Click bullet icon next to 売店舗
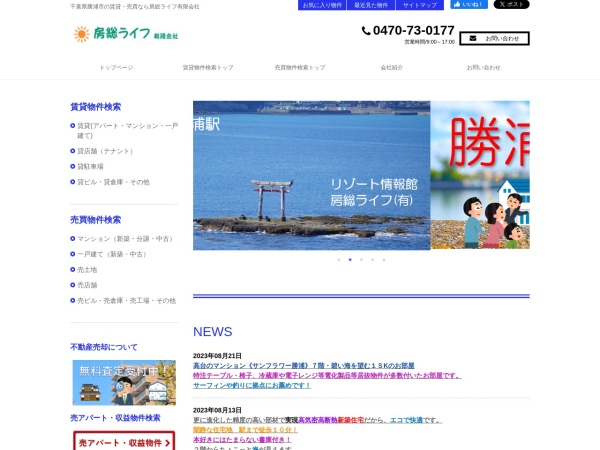This screenshot has height=450, width=600. point(73,285)
